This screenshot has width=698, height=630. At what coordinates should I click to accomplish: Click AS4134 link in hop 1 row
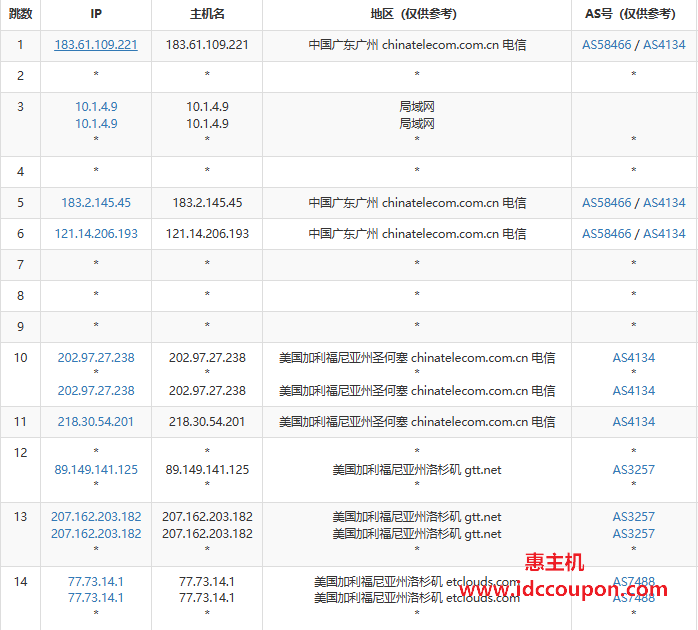point(664,45)
